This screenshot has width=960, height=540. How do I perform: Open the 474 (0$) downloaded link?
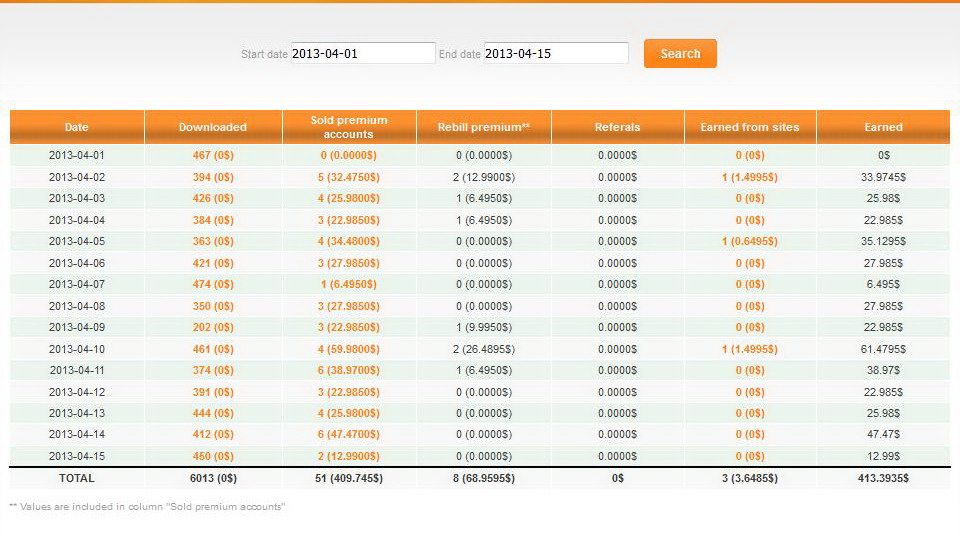[x=213, y=285]
